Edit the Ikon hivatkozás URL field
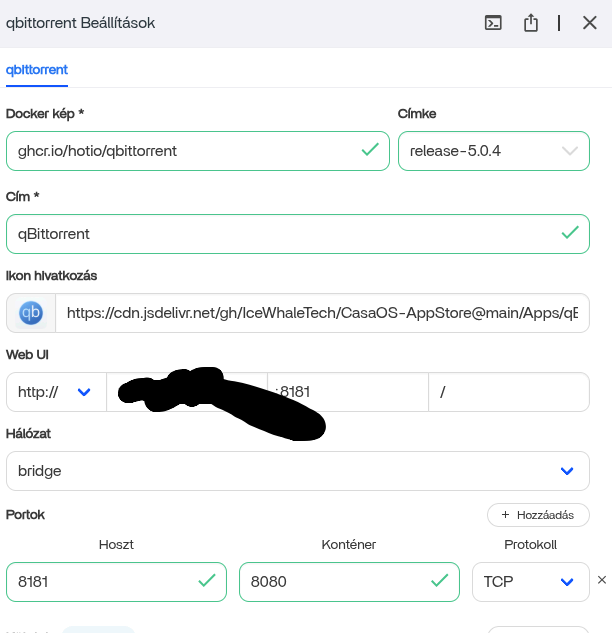 coord(322,313)
